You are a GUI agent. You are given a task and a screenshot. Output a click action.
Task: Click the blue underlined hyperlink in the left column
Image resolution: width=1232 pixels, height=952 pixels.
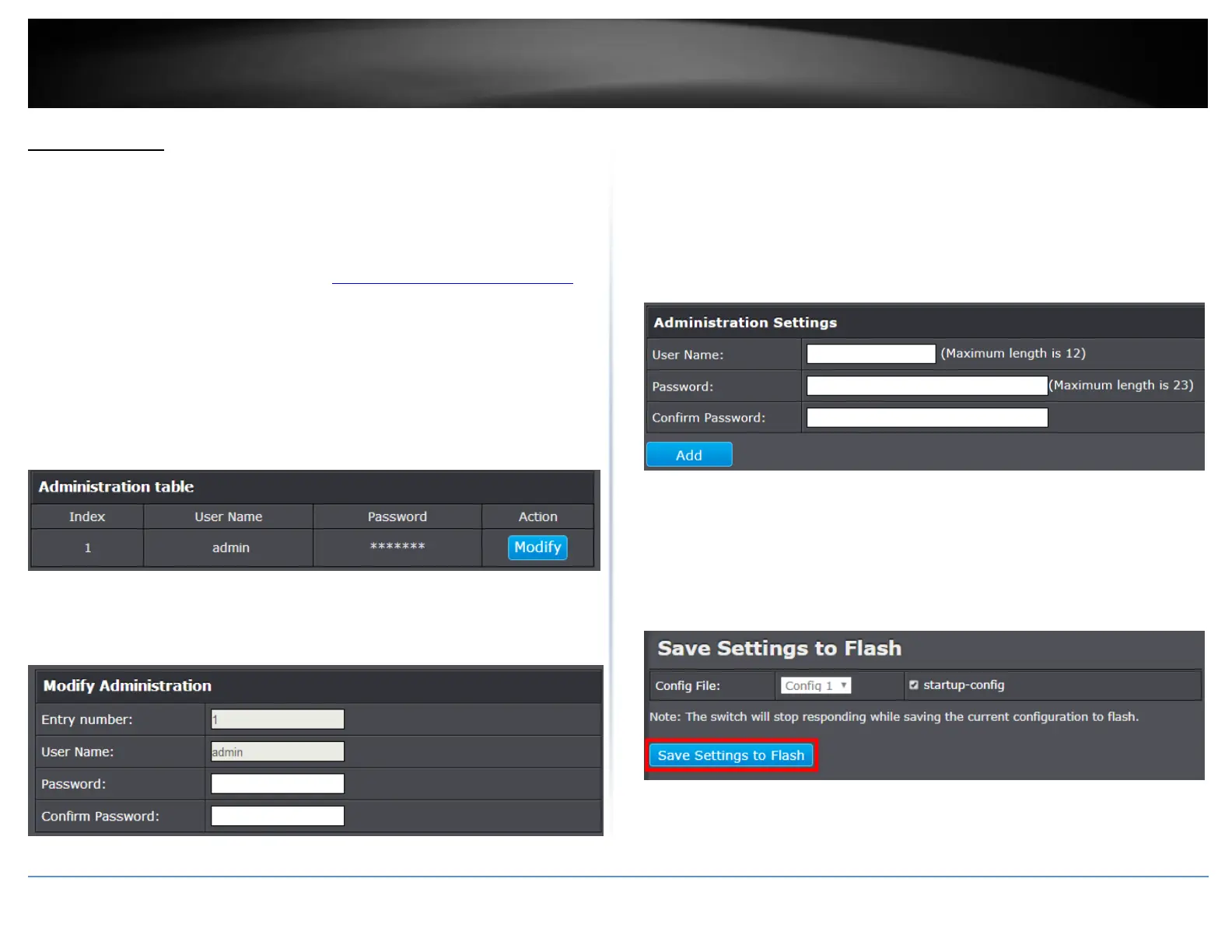[x=452, y=277]
